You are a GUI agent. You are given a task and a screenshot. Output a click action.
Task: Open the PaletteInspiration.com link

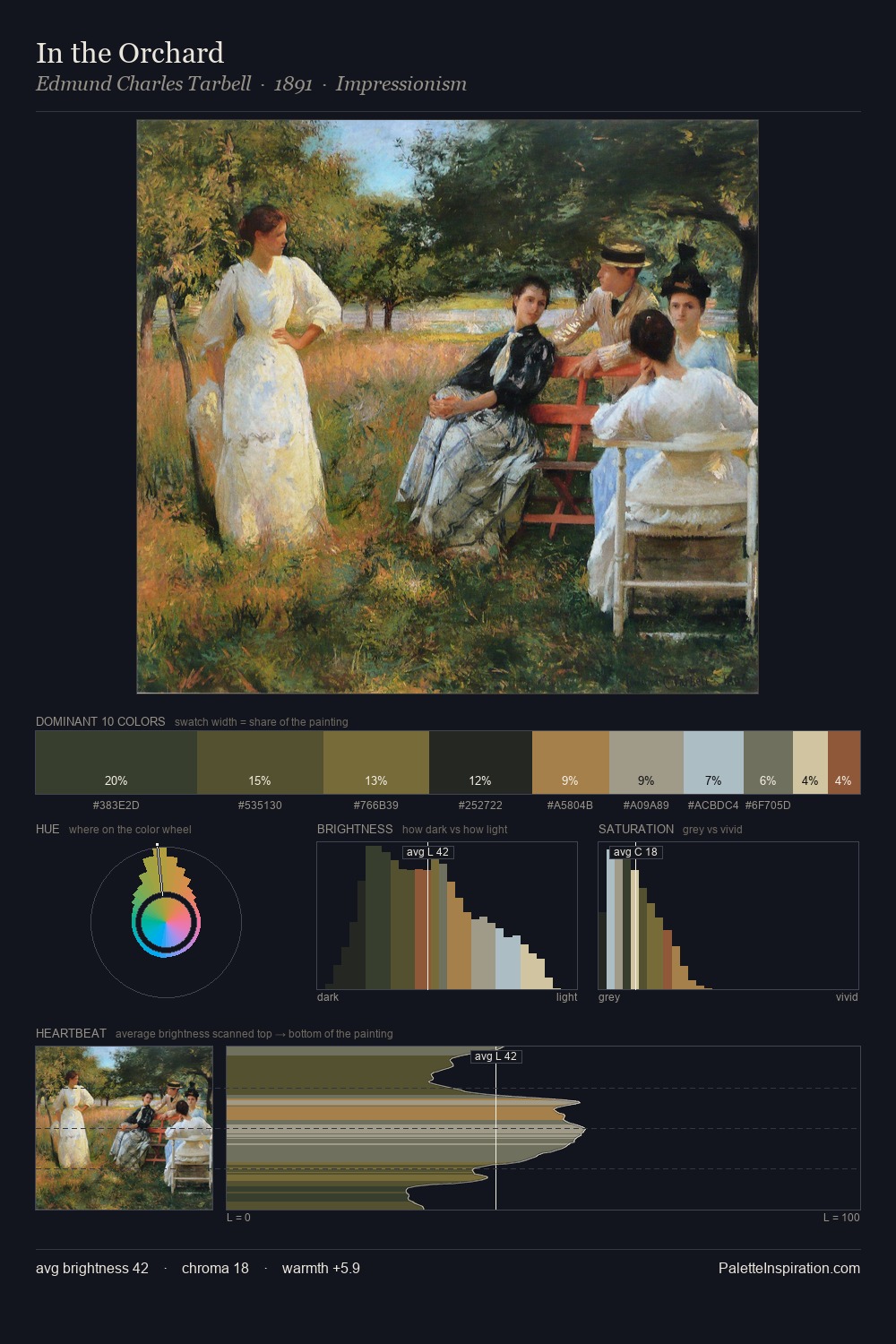[789, 1268]
